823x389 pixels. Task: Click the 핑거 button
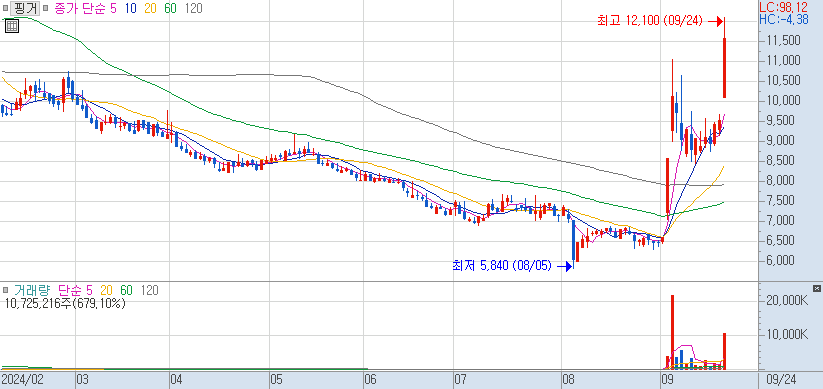click(24, 8)
